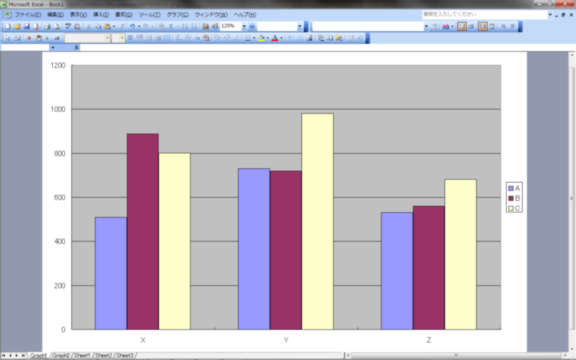Open the グラフ menu
The image size is (576, 360).
coord(177,15)
